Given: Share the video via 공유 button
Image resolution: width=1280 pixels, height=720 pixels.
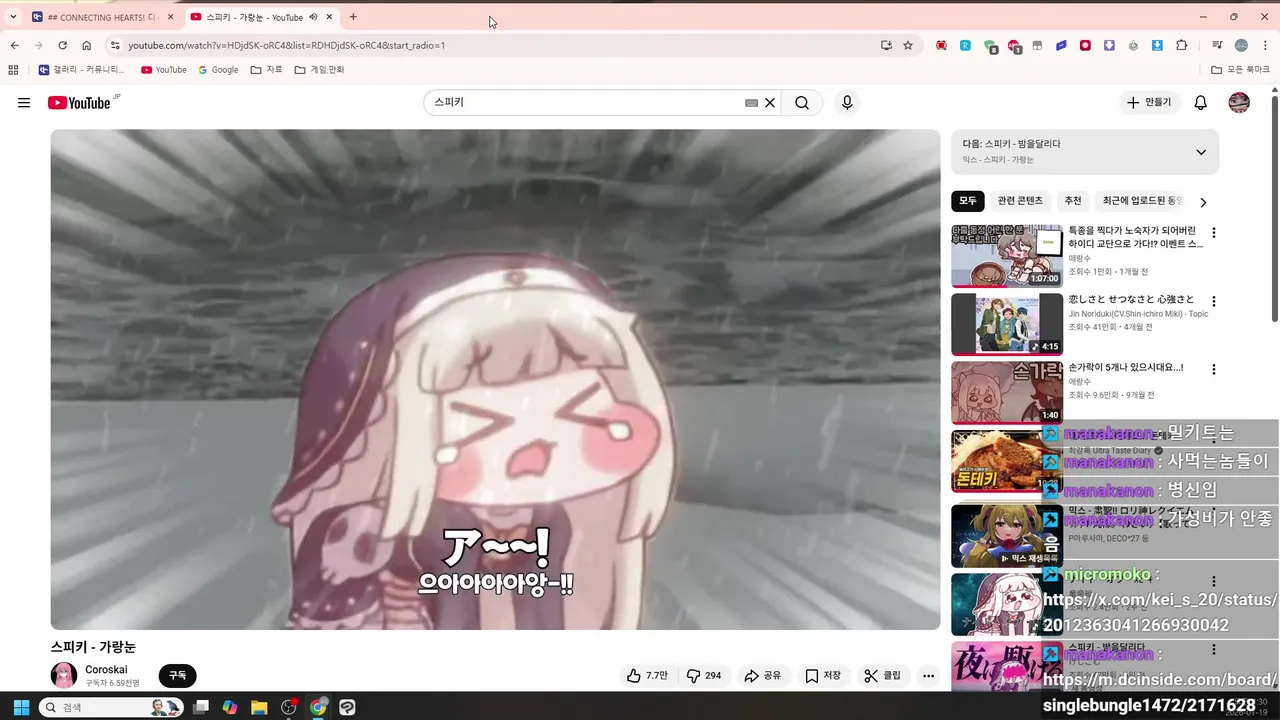Looking at the screenshot, I should click(x=763, y=676).
